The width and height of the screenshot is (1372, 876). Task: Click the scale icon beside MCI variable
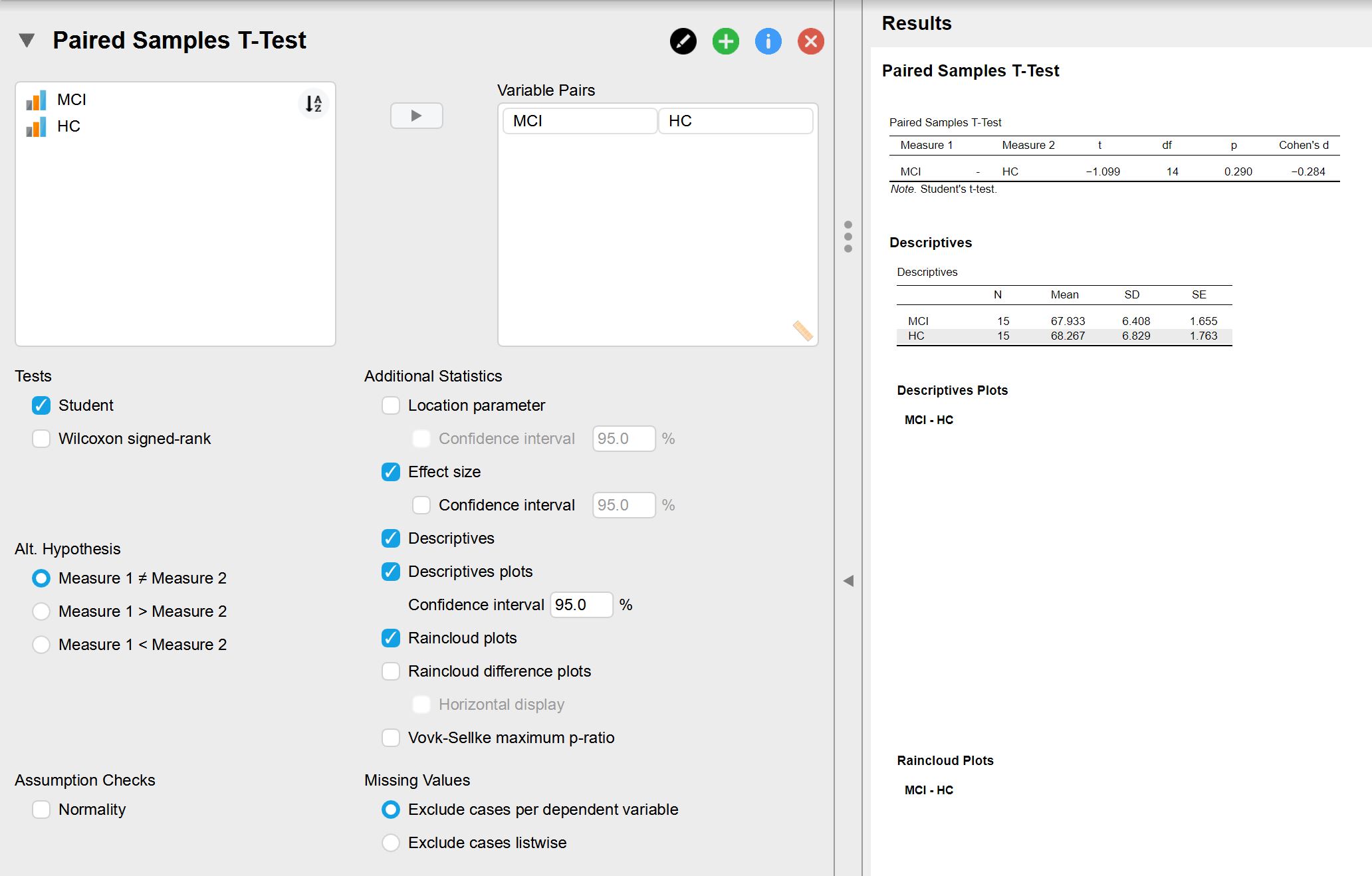click(x=37, y=100)
